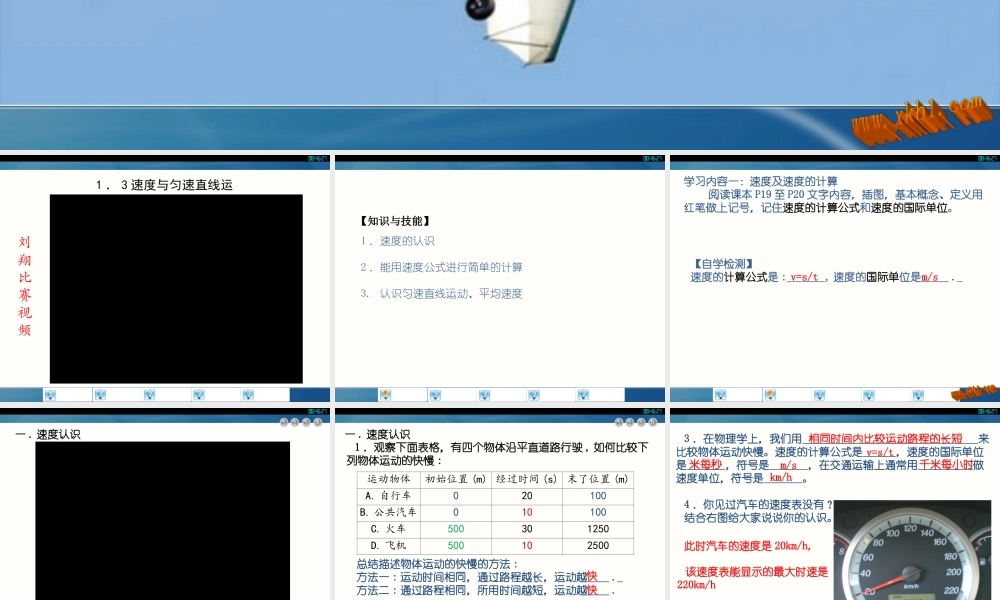
Task: Select the slide title 1.3速度与匀速直线运
Action: click(164, 185)
